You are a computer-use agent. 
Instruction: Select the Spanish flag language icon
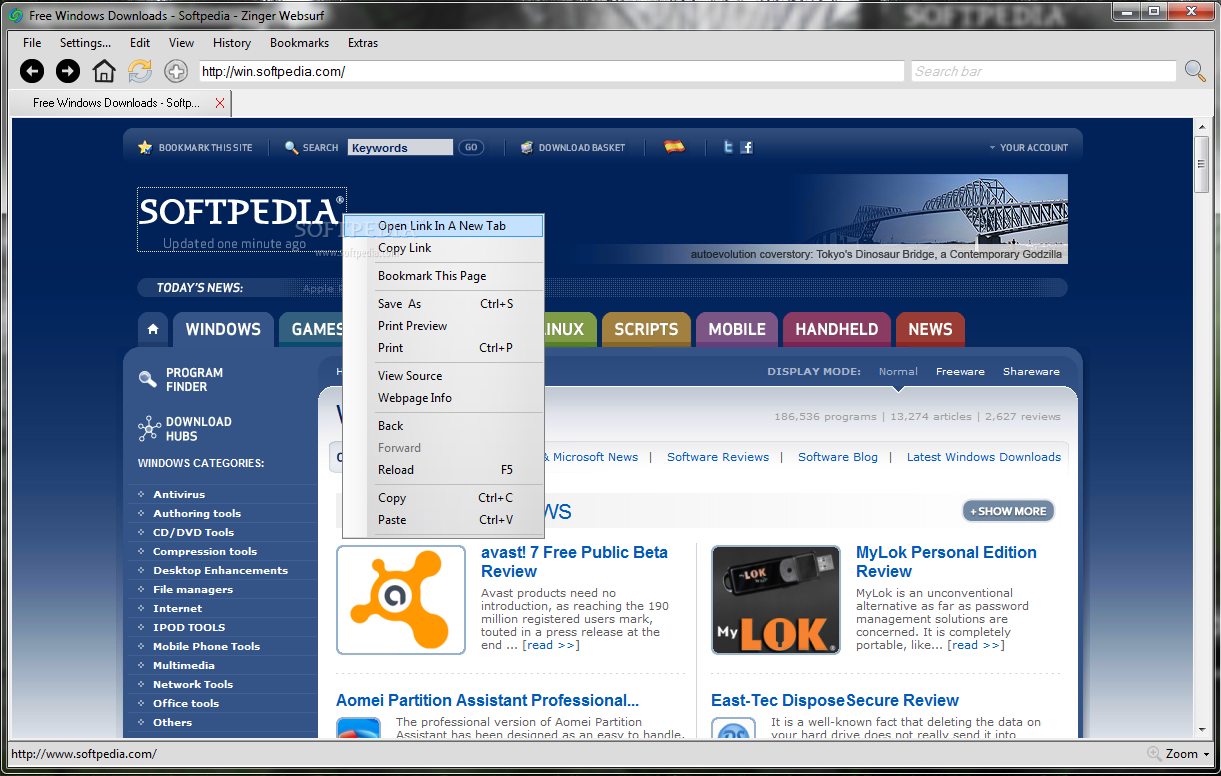pos(675,147)
